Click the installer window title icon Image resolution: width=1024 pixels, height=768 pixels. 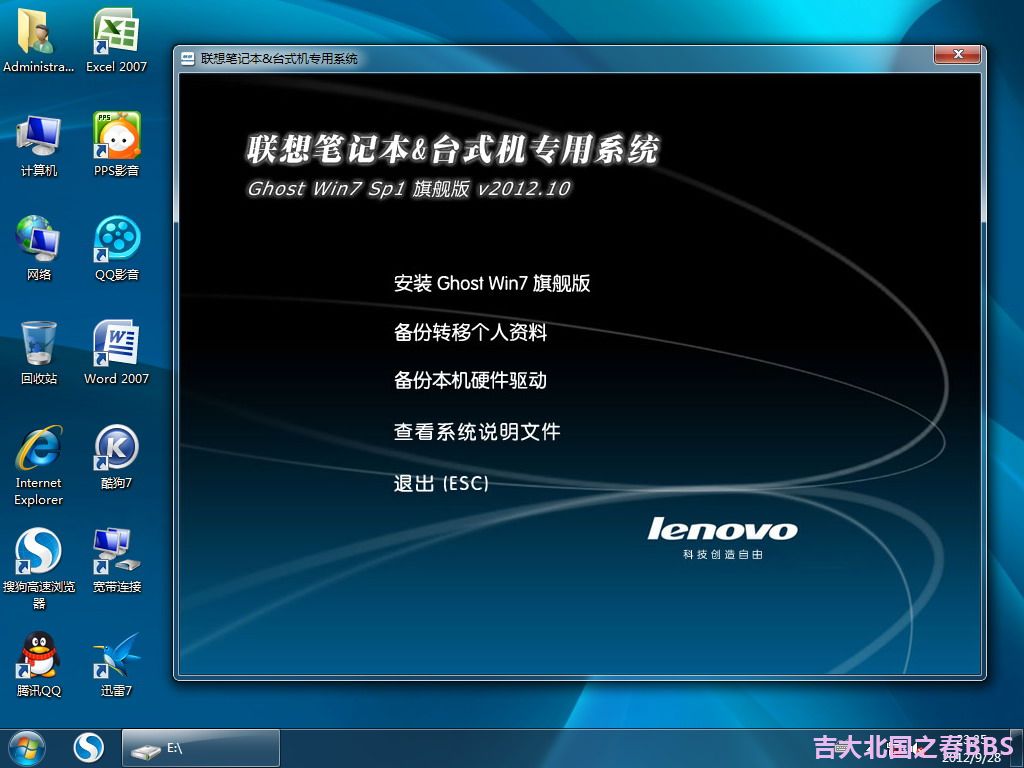point(187,59)
